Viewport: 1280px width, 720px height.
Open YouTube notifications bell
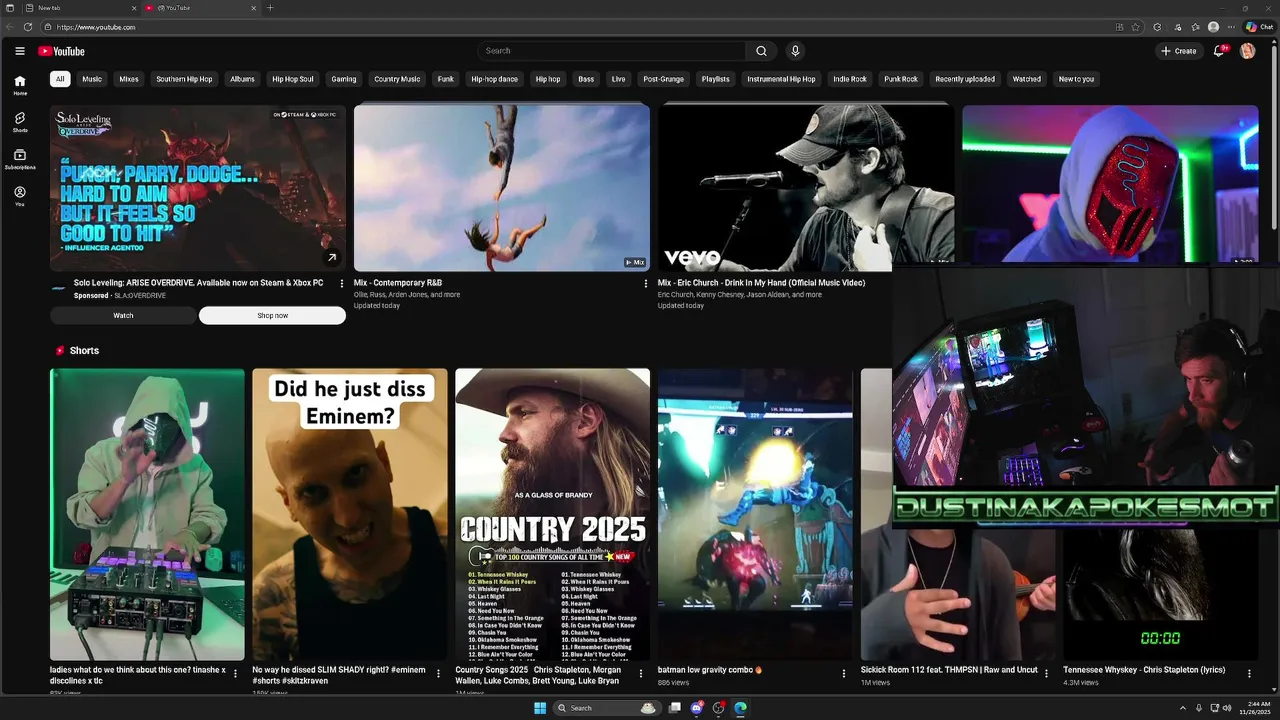coord(1219,51)
